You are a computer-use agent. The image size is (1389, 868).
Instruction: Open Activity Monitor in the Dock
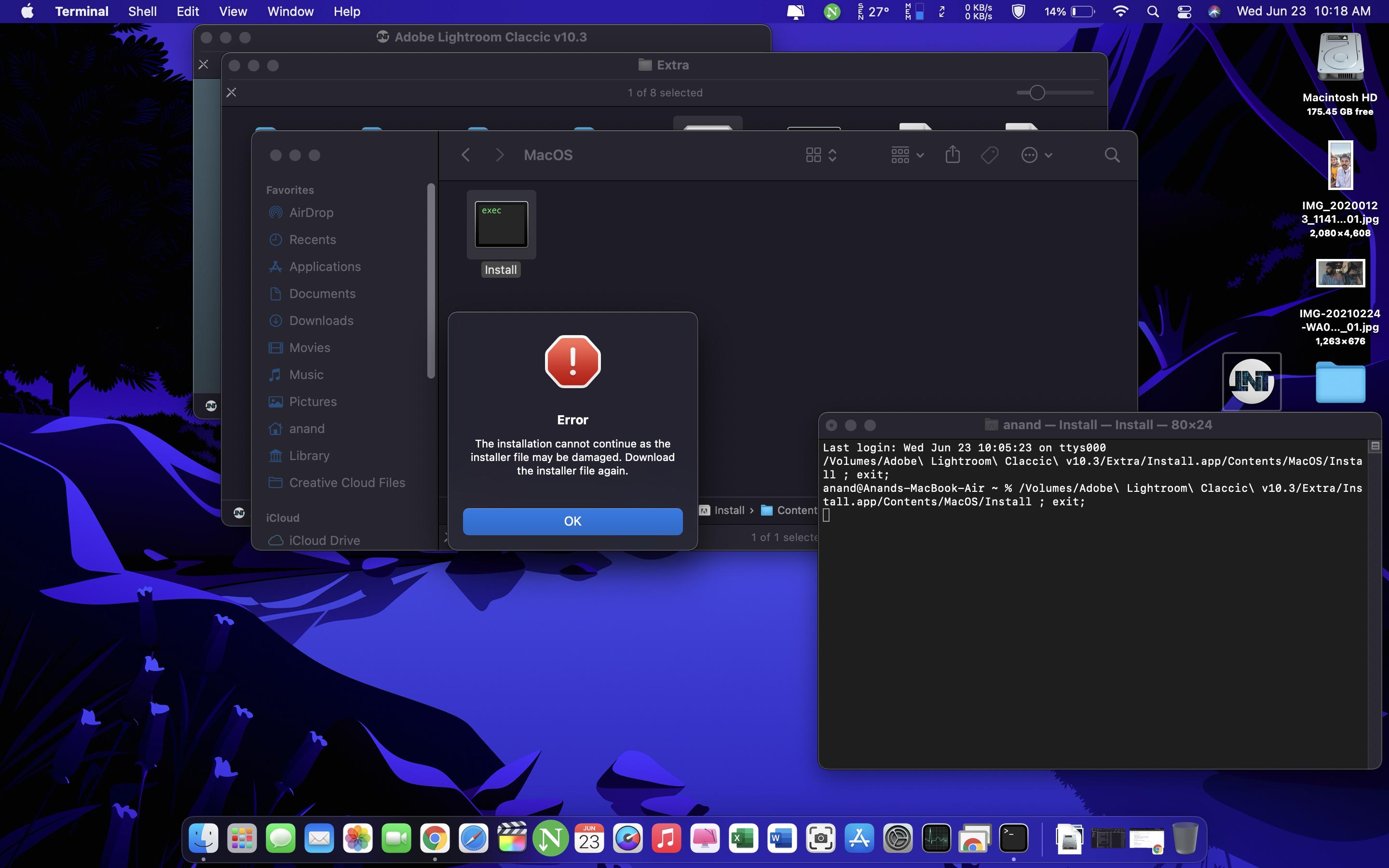pyautogui.click(x=936, y=839)
